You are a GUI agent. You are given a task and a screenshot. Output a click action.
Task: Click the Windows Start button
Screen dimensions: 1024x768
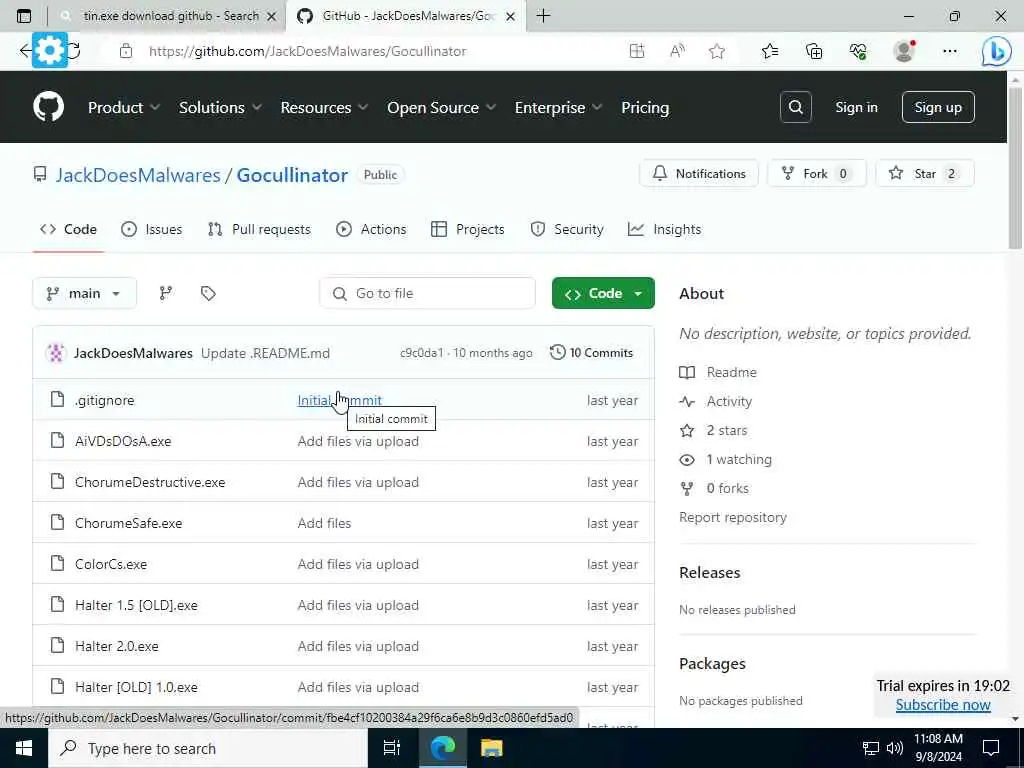click(24, 748)
